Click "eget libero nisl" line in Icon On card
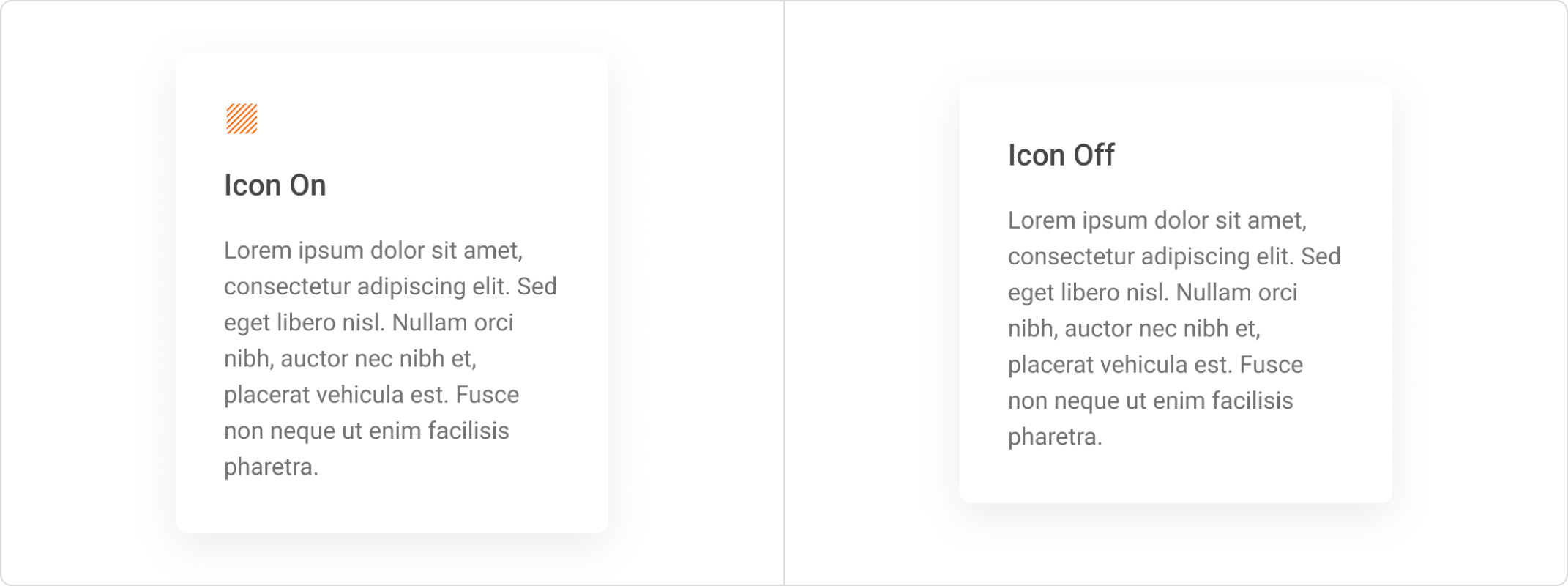The image size is (1568, 586). (369, 322)
